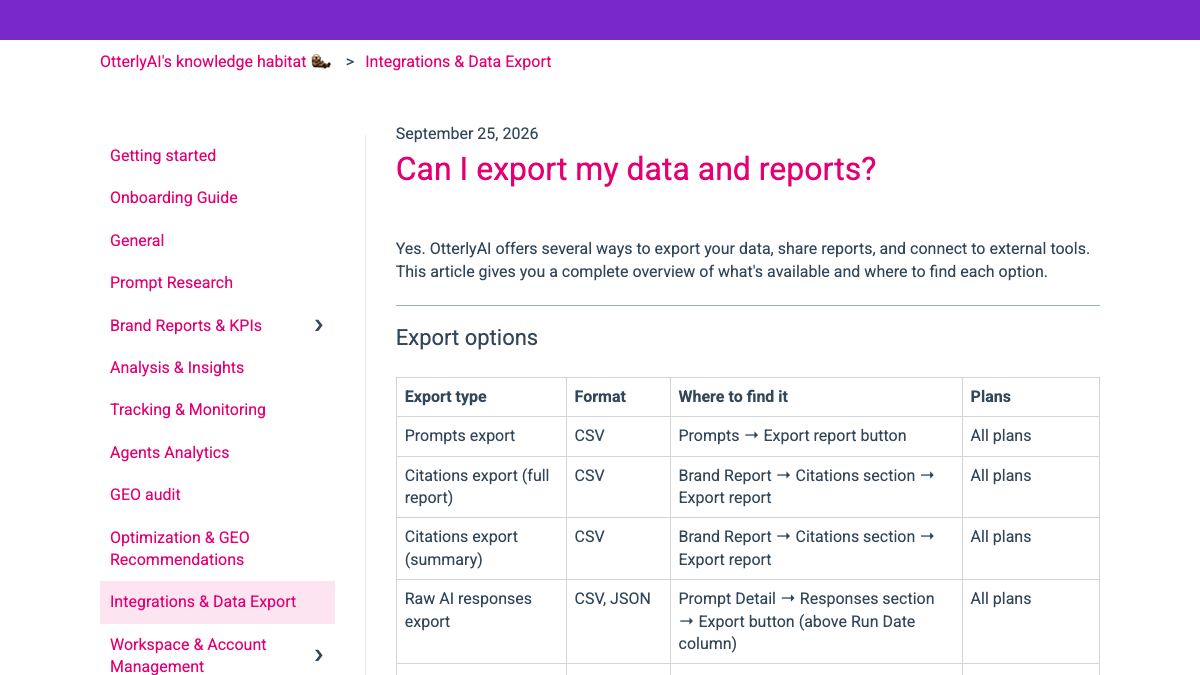
Task: Click the otter emoji in the breadcrumb
Action: 321,61
